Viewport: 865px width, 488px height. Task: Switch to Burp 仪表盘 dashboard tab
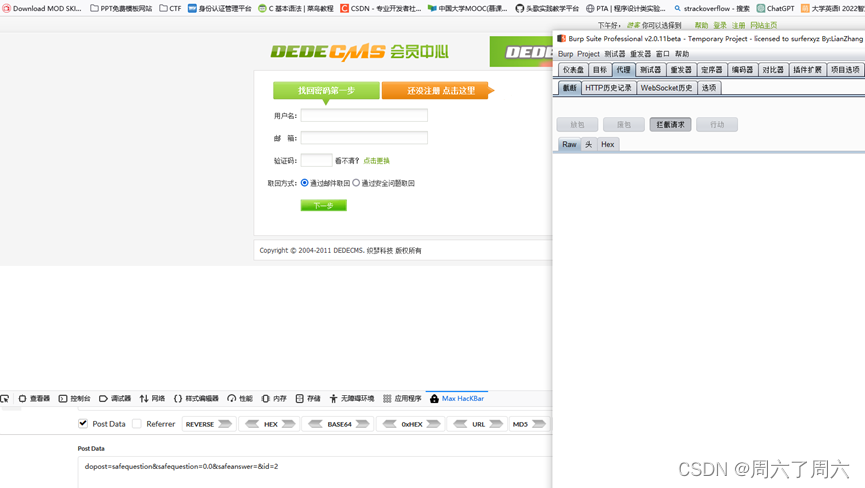tap(573, 69)
